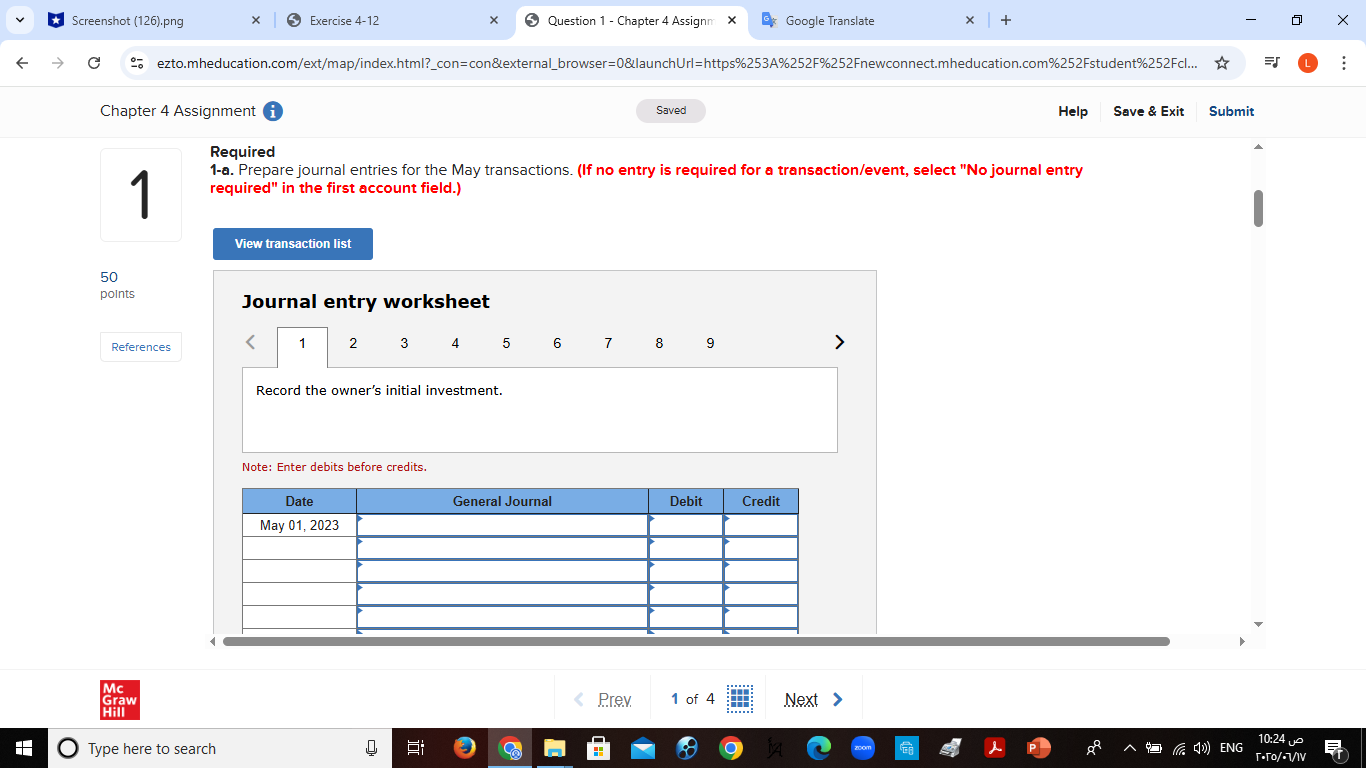Select journal entry tab 9
Image resolution: width=1366 pixels, height=768 pixels.
(710, 343)
